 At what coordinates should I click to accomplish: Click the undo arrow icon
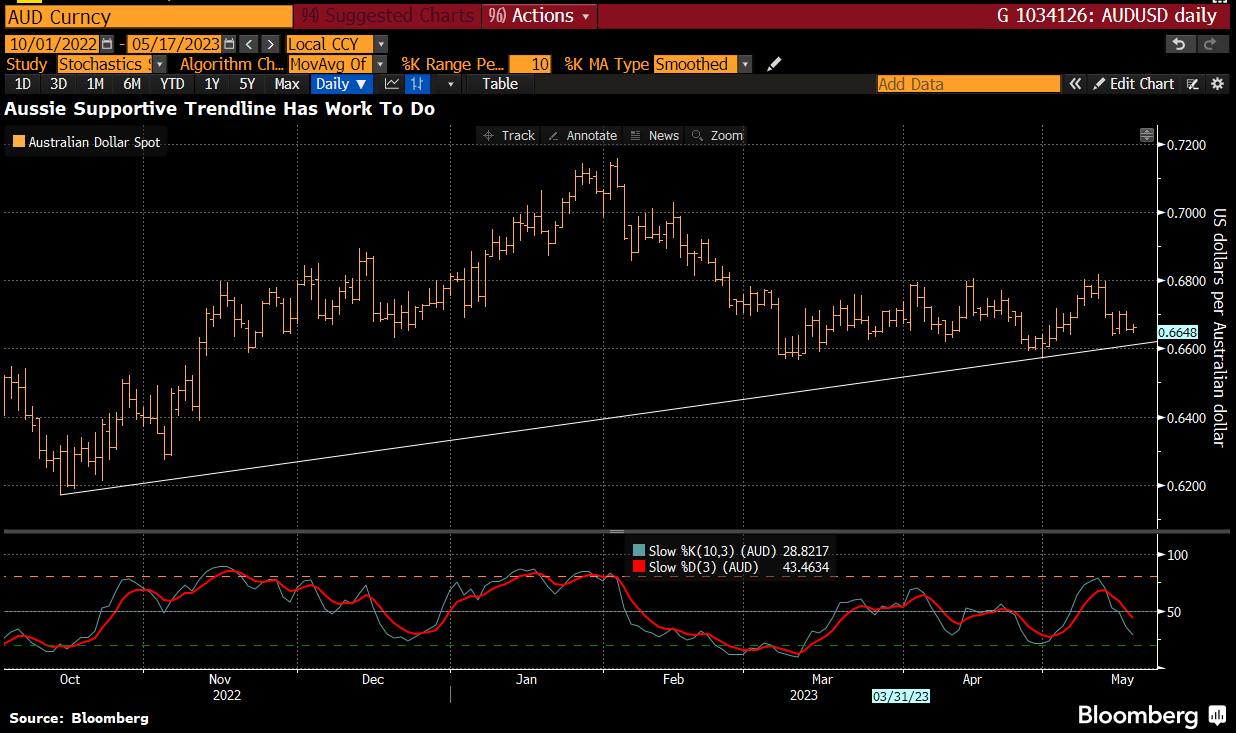pyautogui.click(x=1180, y=44)
